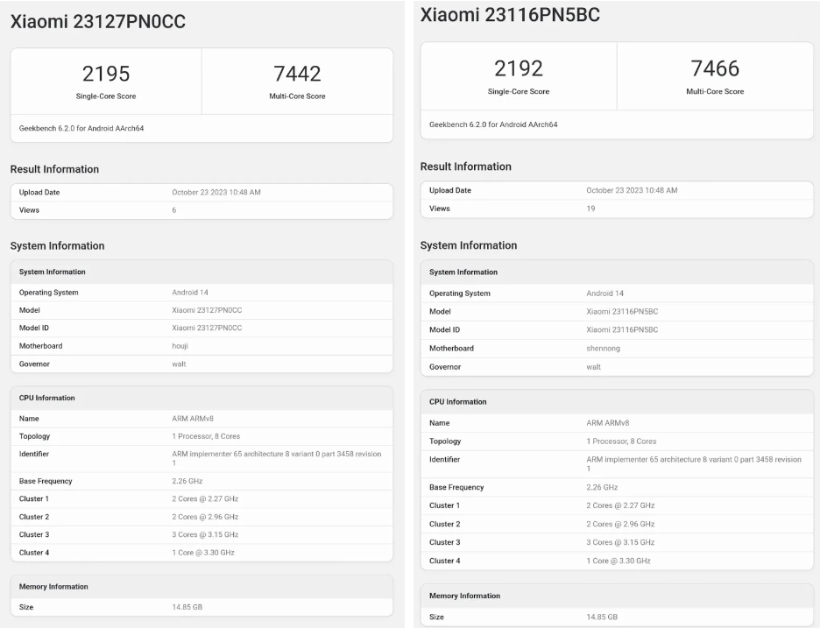This screenshot has width=825, height=631.
Task: Click the "shennong" motherboard value
Action: pos(603,348)
